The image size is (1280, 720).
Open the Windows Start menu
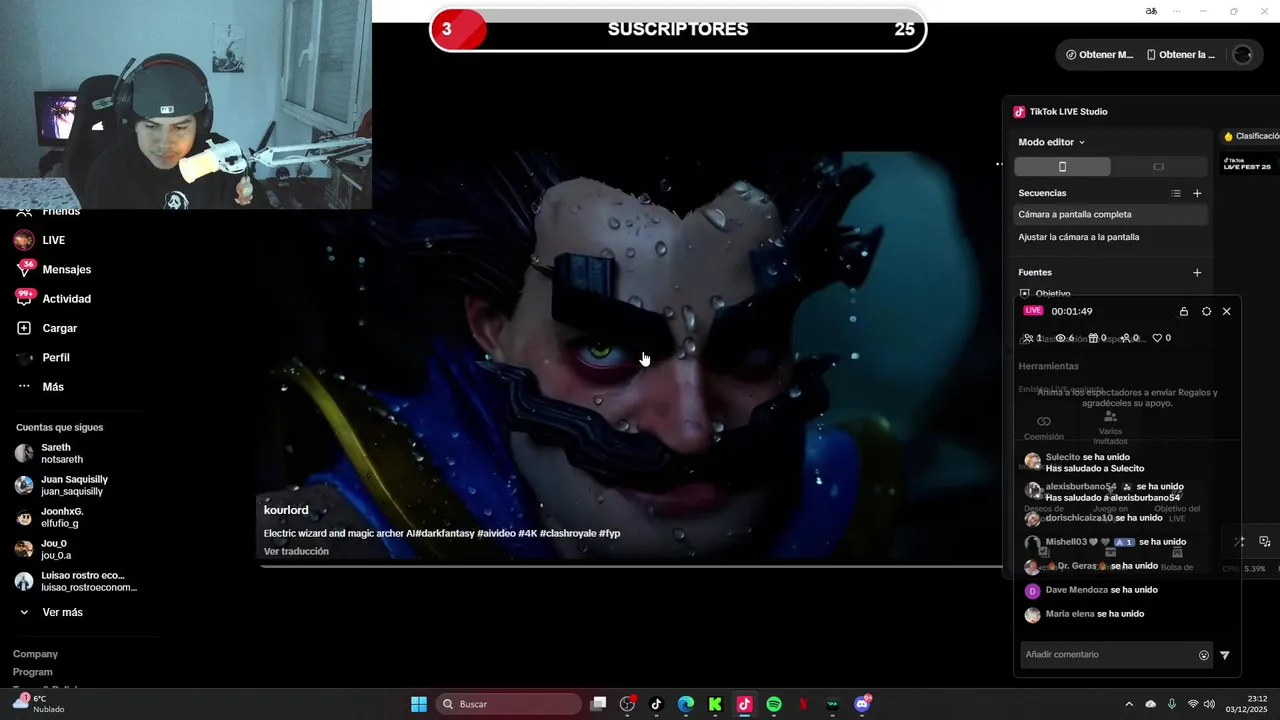pos(419,704)
